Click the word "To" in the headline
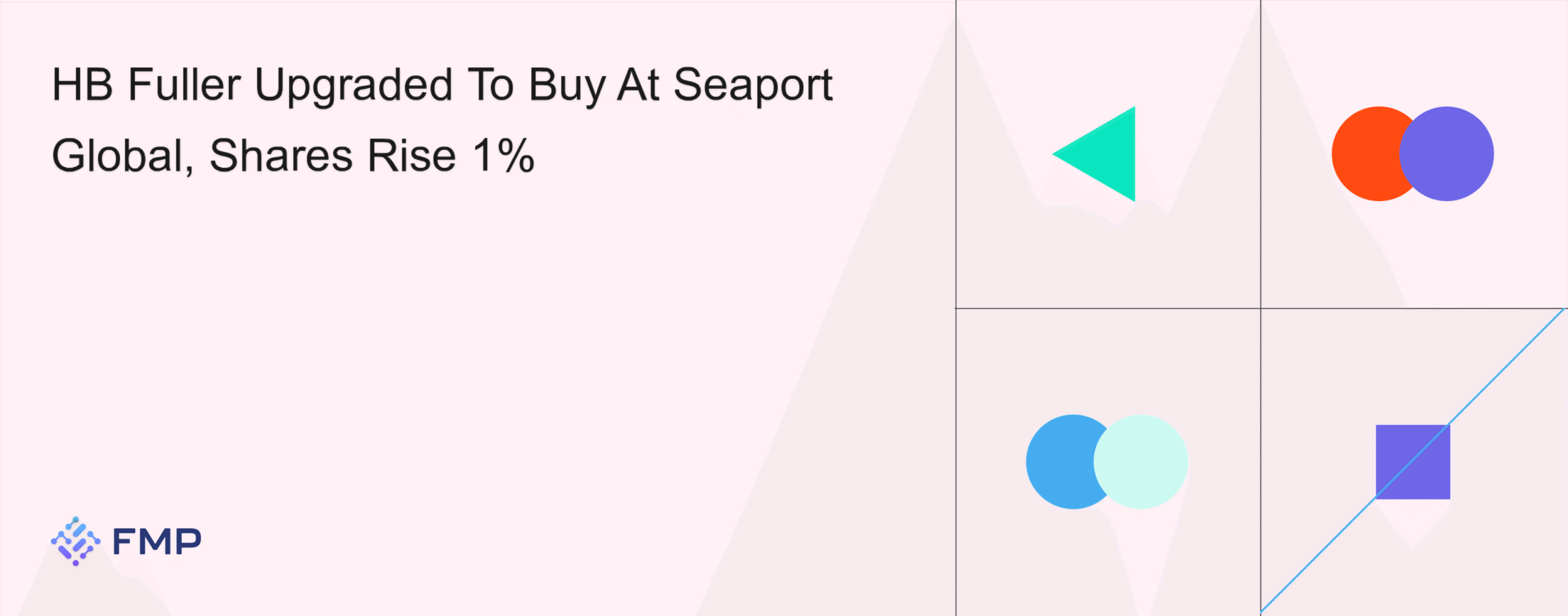The height and width of the screenshot is (616, 1568). pos(491,85)
